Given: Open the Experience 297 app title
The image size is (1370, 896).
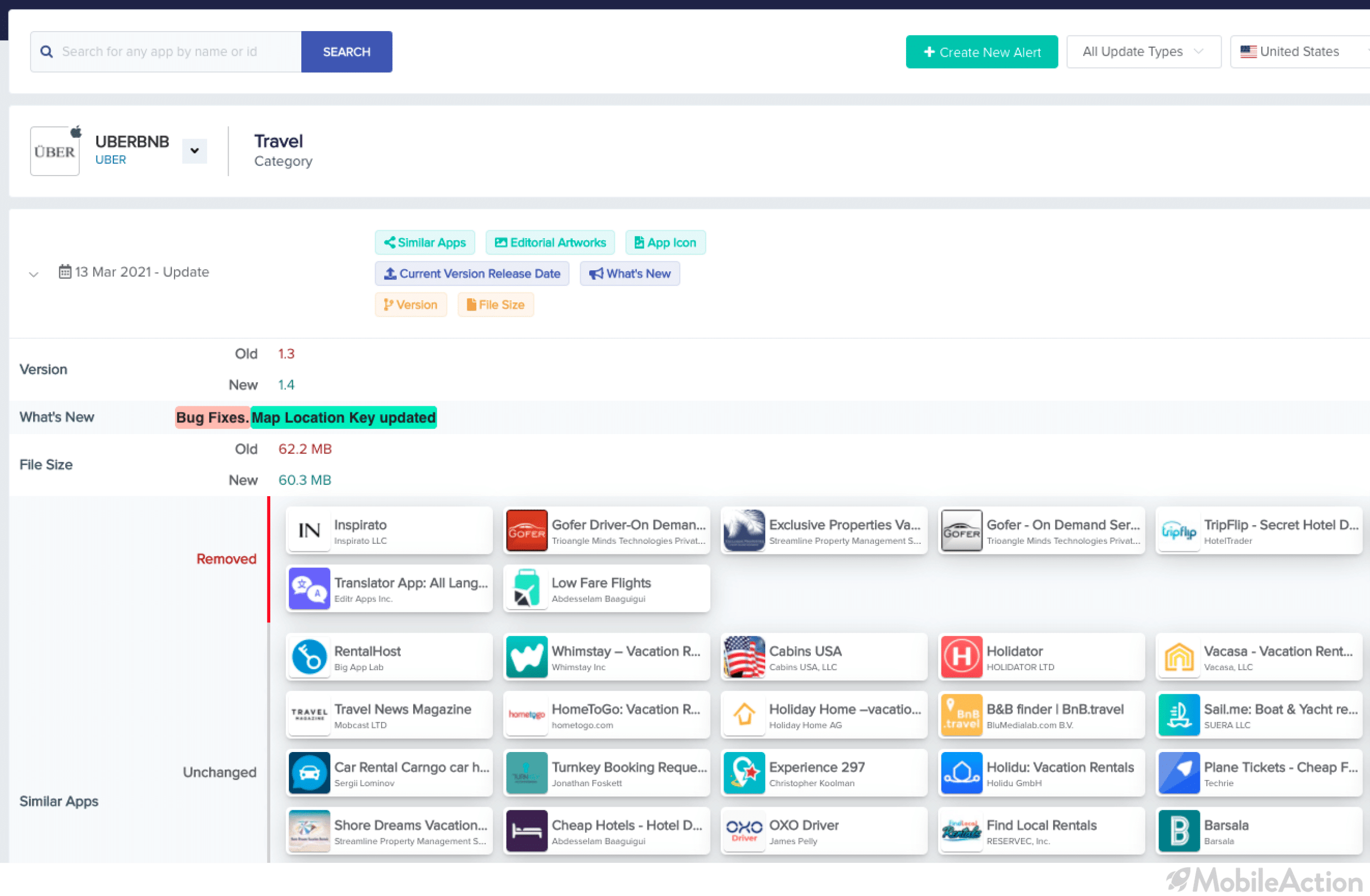Looking at the screenshot, I should coord(817,767).
